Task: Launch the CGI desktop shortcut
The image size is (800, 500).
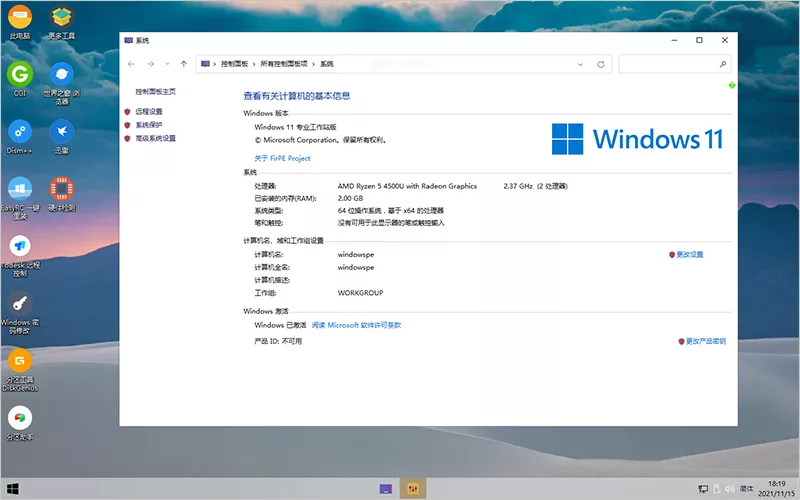Action: pyautogui.click(x=20, y=79)
